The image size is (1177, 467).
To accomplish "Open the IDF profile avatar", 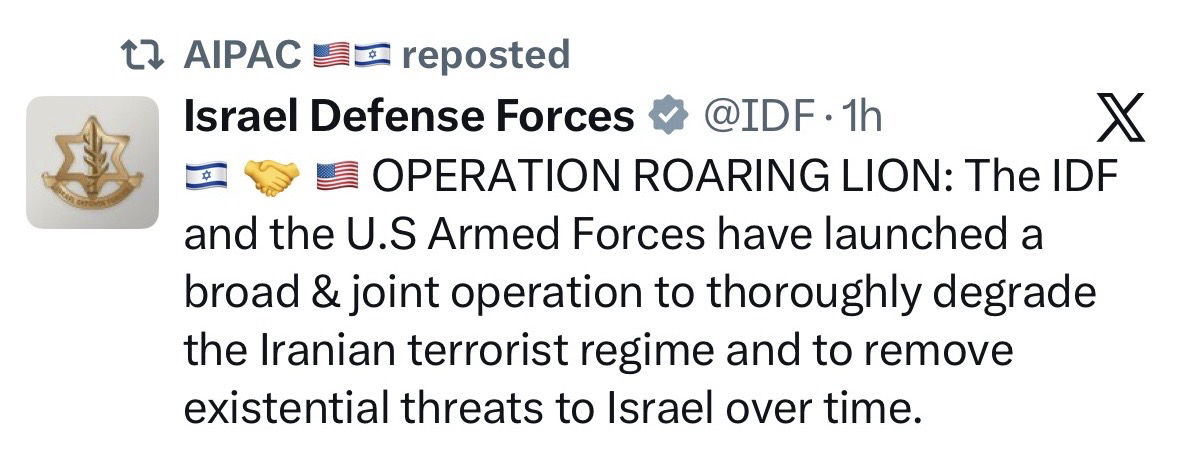I will pyautogui.click(x=92, y=163).
